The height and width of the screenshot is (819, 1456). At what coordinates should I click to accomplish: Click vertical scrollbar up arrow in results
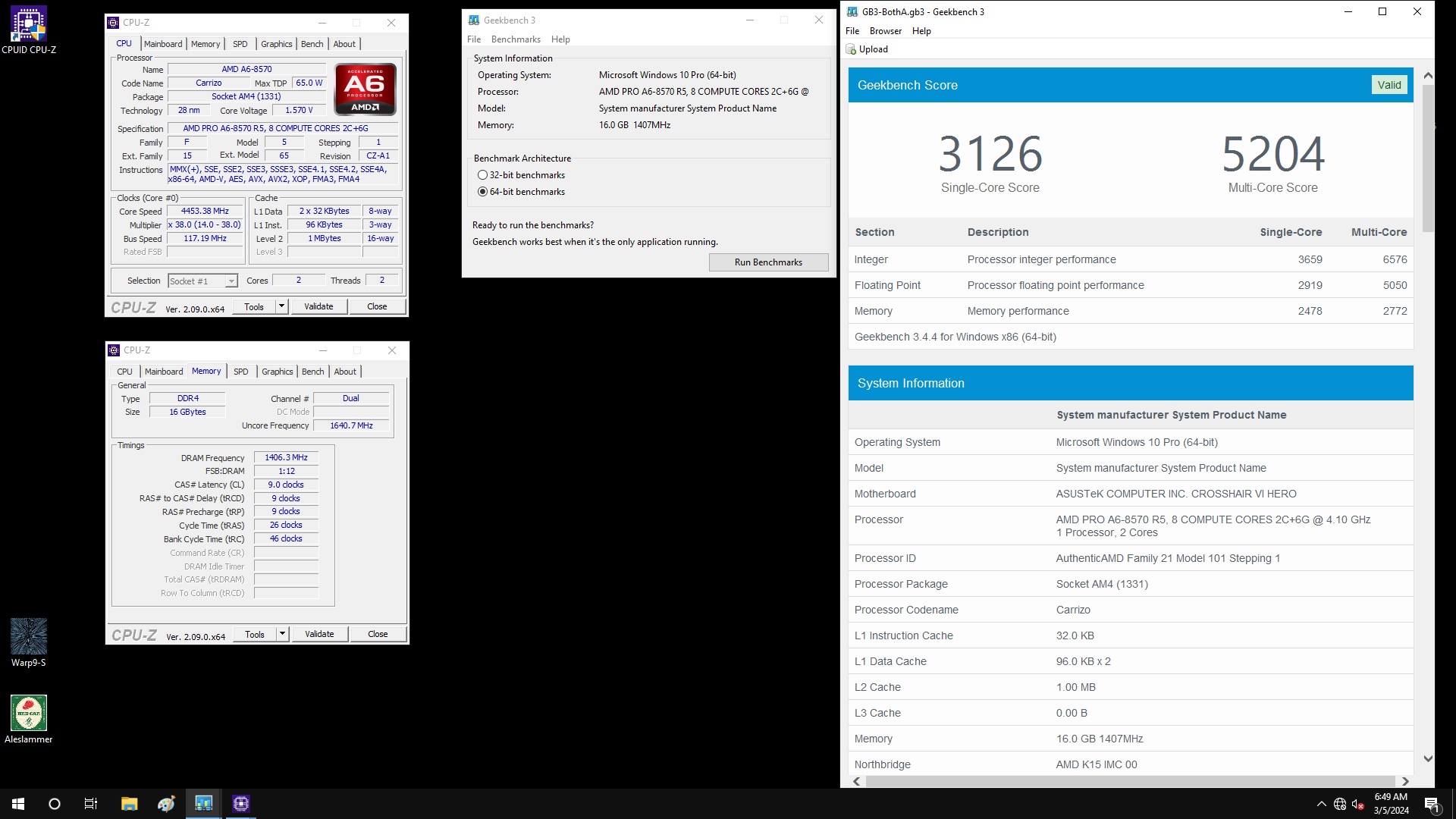pyautogui.click(x=1428, y=75)
